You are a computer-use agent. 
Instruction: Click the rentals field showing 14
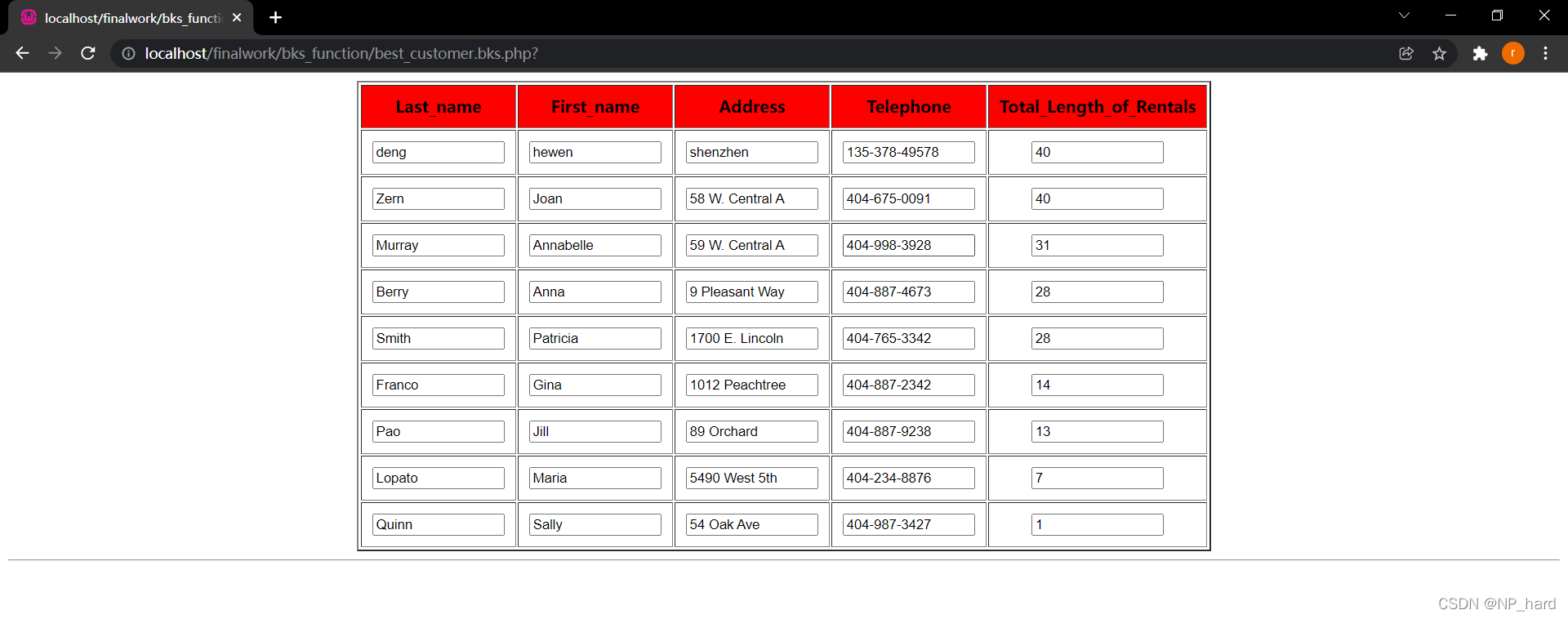(x=1098, y=385)
